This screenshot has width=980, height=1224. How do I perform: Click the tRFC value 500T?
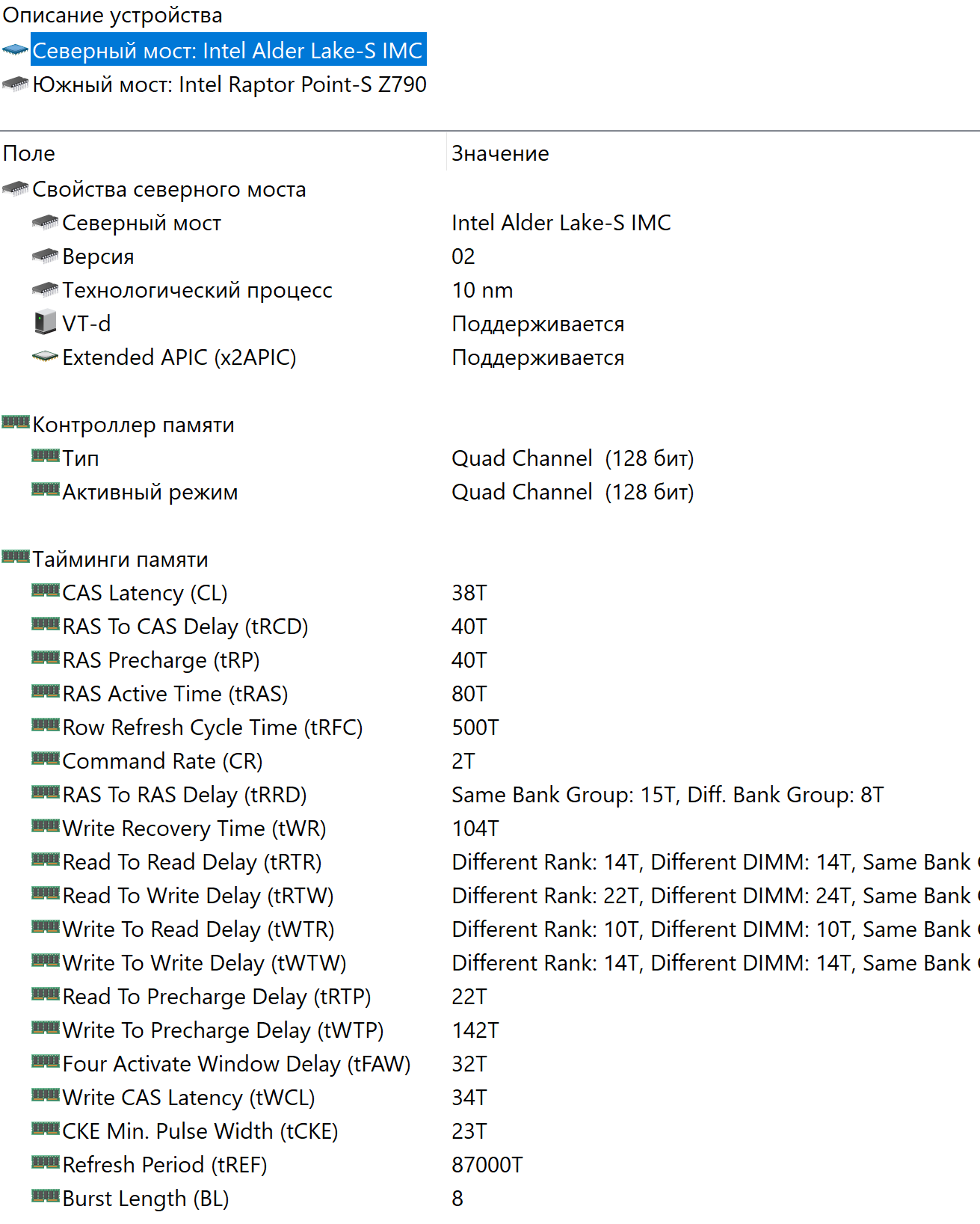(475, 728)
